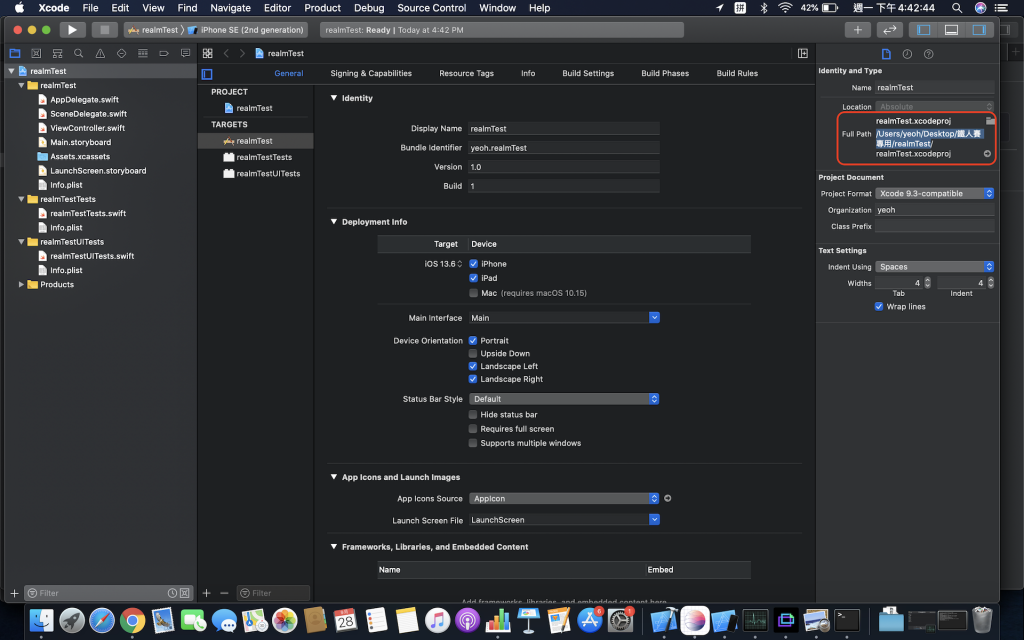This screenshot has height=640, width=1024.
Task: Show the debug area panel
Action: 952,30
